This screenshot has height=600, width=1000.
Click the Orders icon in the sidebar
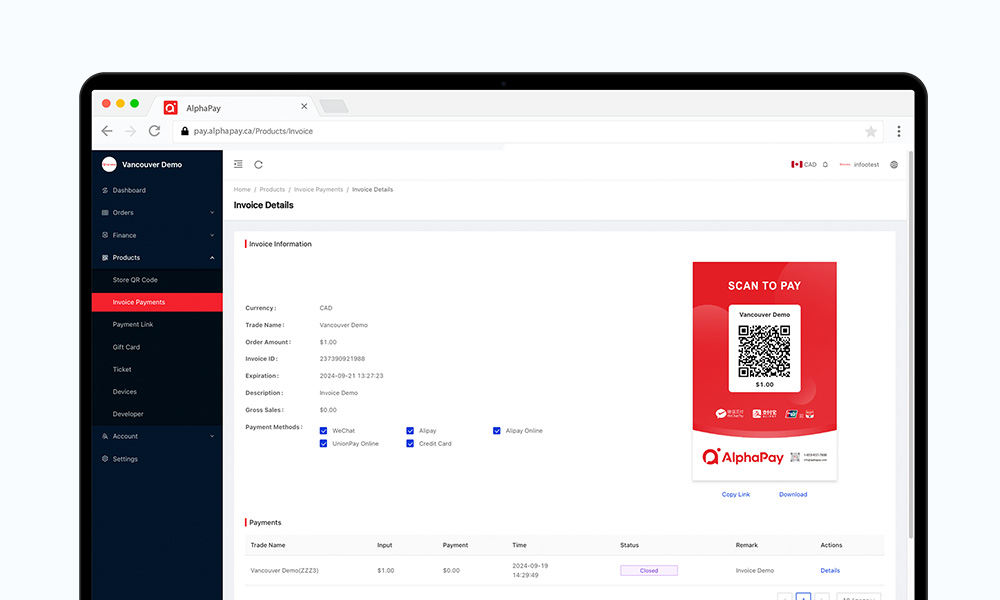(x=105, y=212)
